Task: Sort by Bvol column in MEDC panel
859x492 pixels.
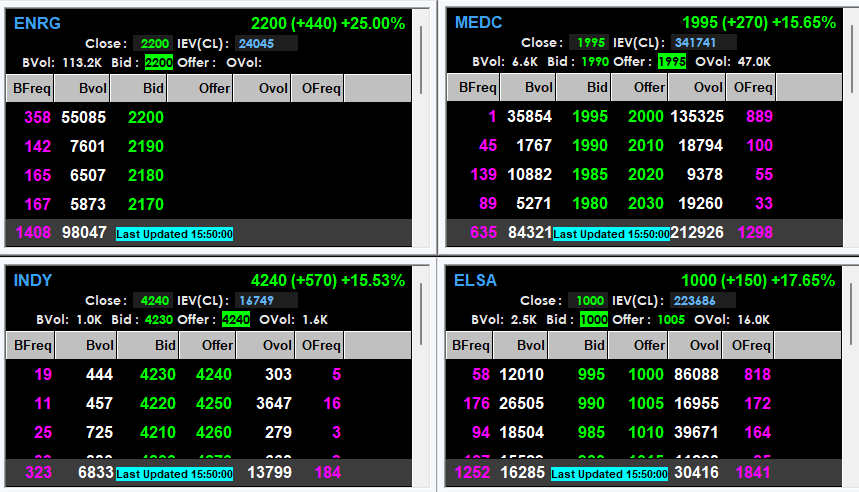Action: click(528, 88)
